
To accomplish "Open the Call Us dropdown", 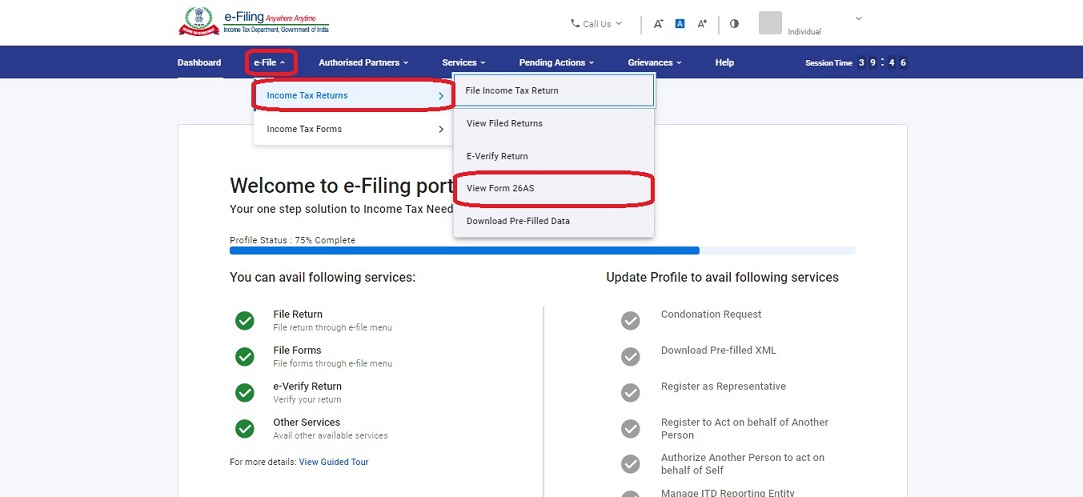I will coord(596,23).
